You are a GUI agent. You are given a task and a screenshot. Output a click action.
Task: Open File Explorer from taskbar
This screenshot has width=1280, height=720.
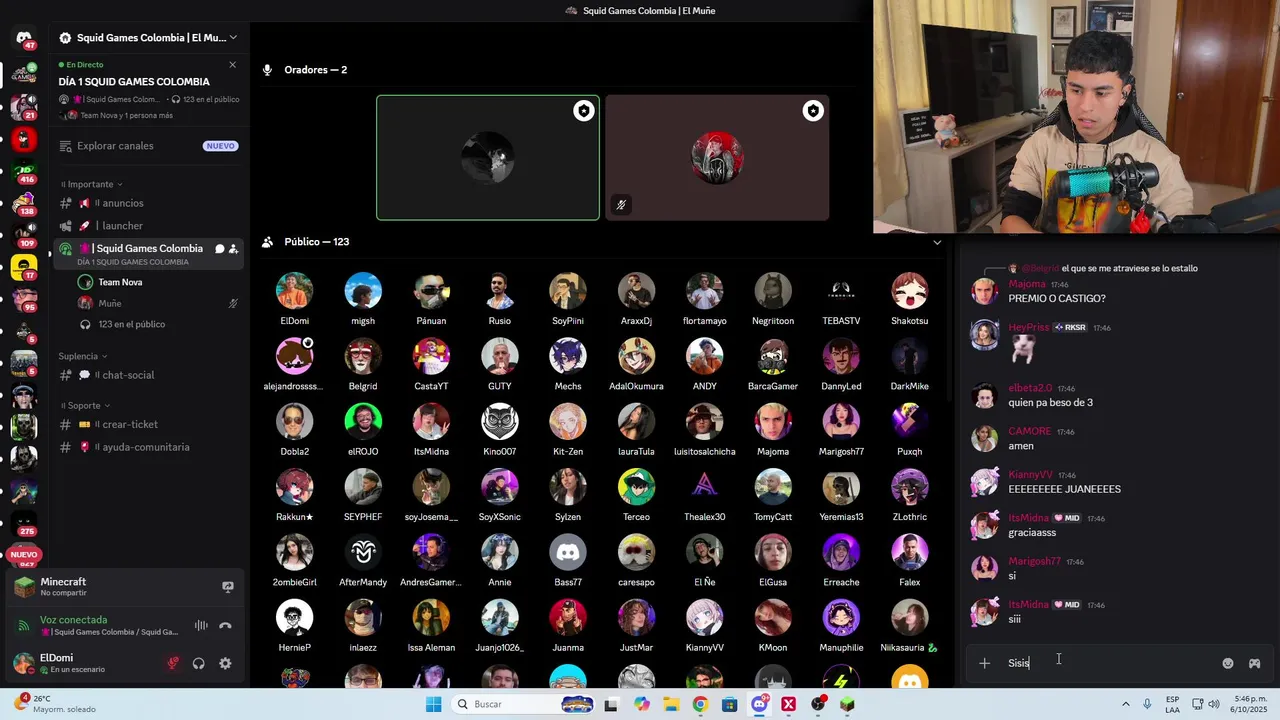(670, 704)
